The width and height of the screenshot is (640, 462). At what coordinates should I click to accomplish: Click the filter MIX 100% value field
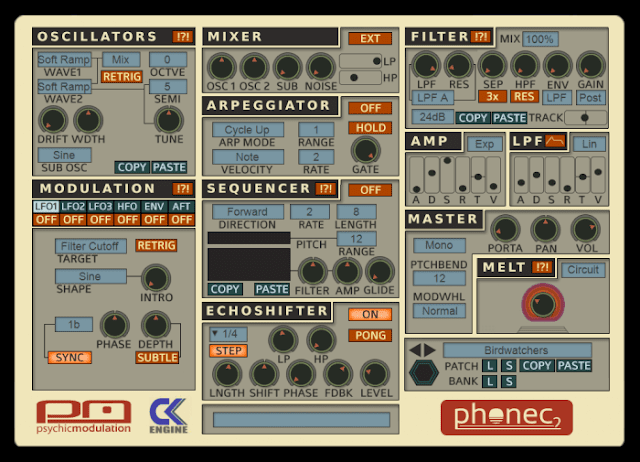(x=540, y=39)
